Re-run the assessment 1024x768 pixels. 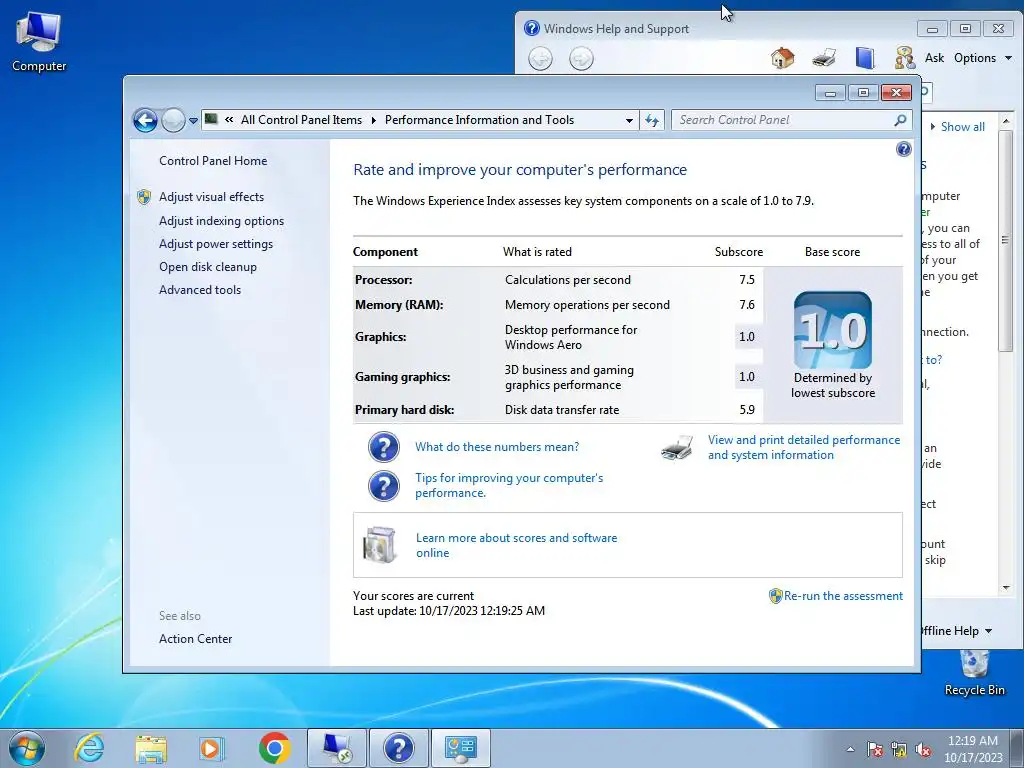[843, 596]
